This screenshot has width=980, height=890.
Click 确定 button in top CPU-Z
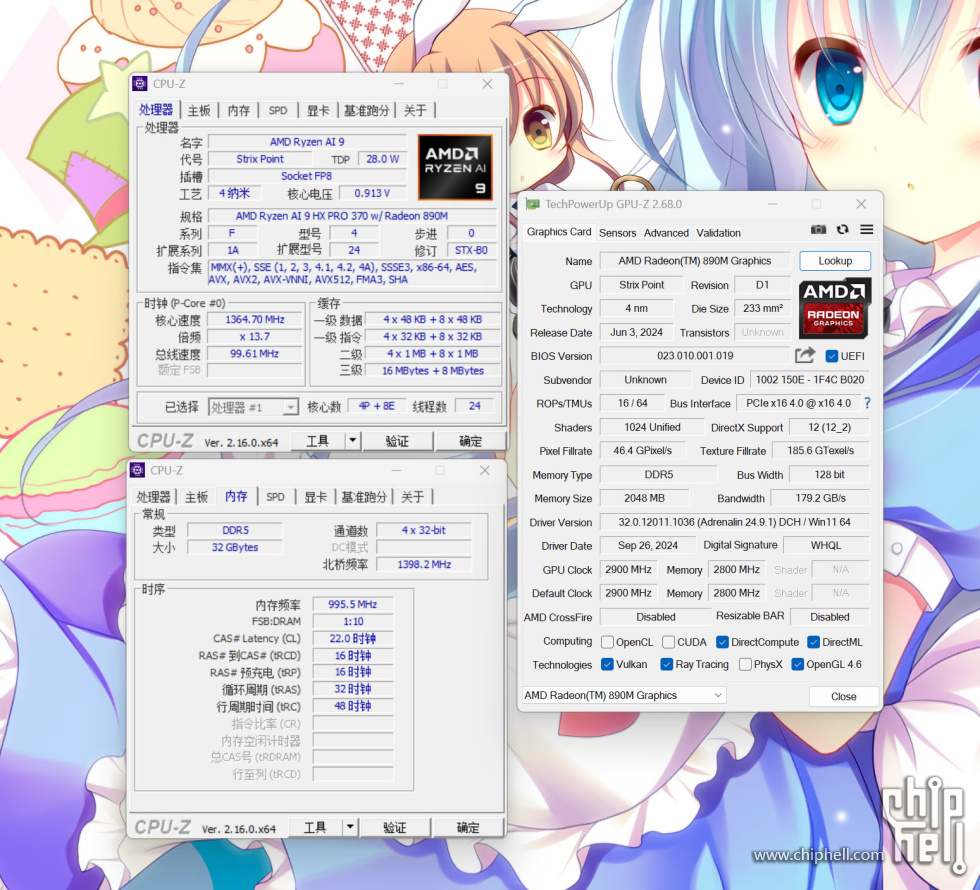471,441
